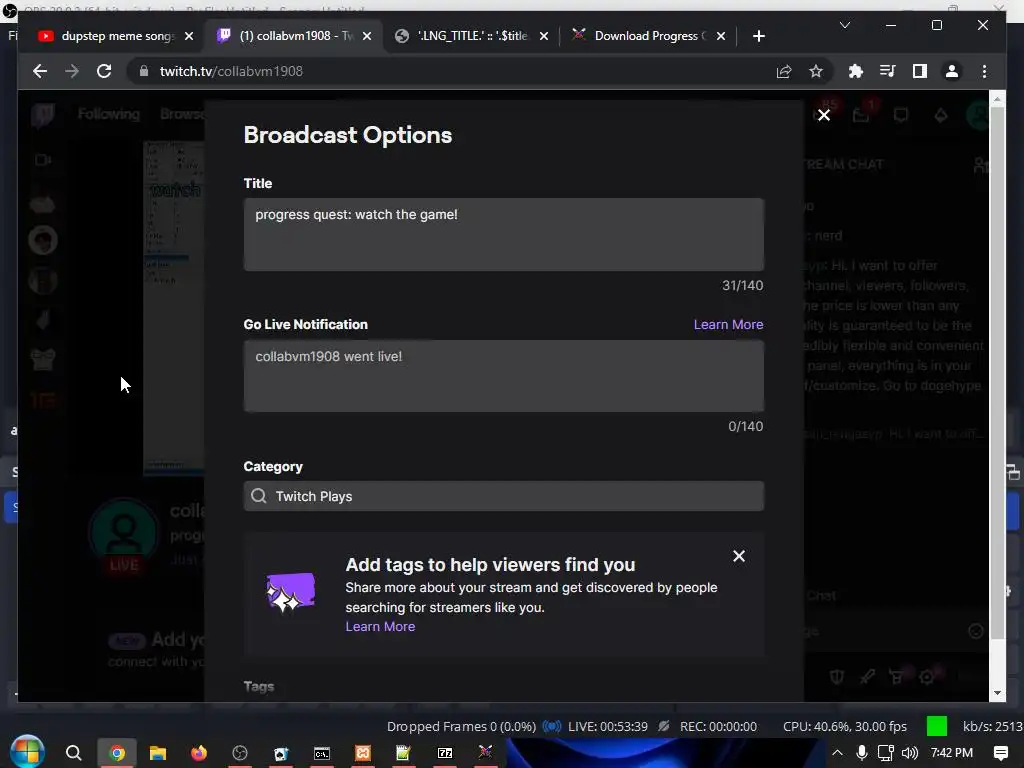Open Chrome profile menu
Viewport: 1024px width, 768px height.
(x=952, y=71)
